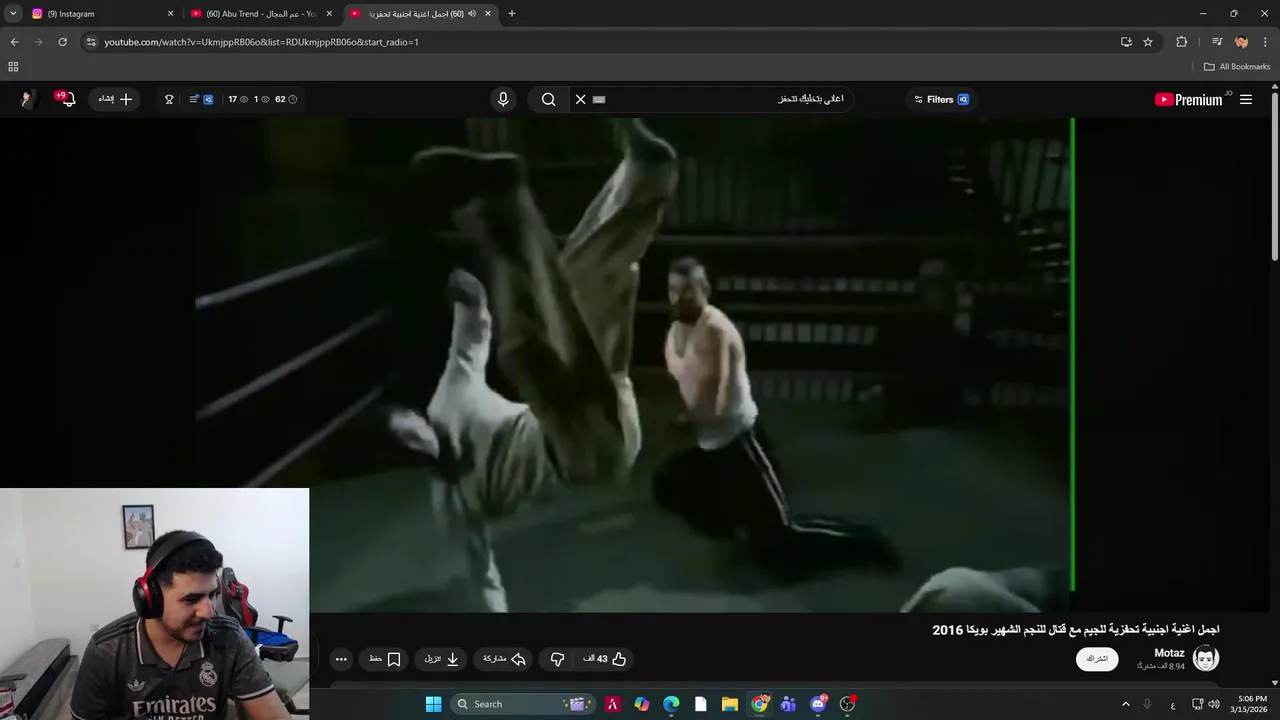The width and height of the screenshot is (1280, 720).
Task: Click the video title text ending in 2016
Action: [1076, 630]
